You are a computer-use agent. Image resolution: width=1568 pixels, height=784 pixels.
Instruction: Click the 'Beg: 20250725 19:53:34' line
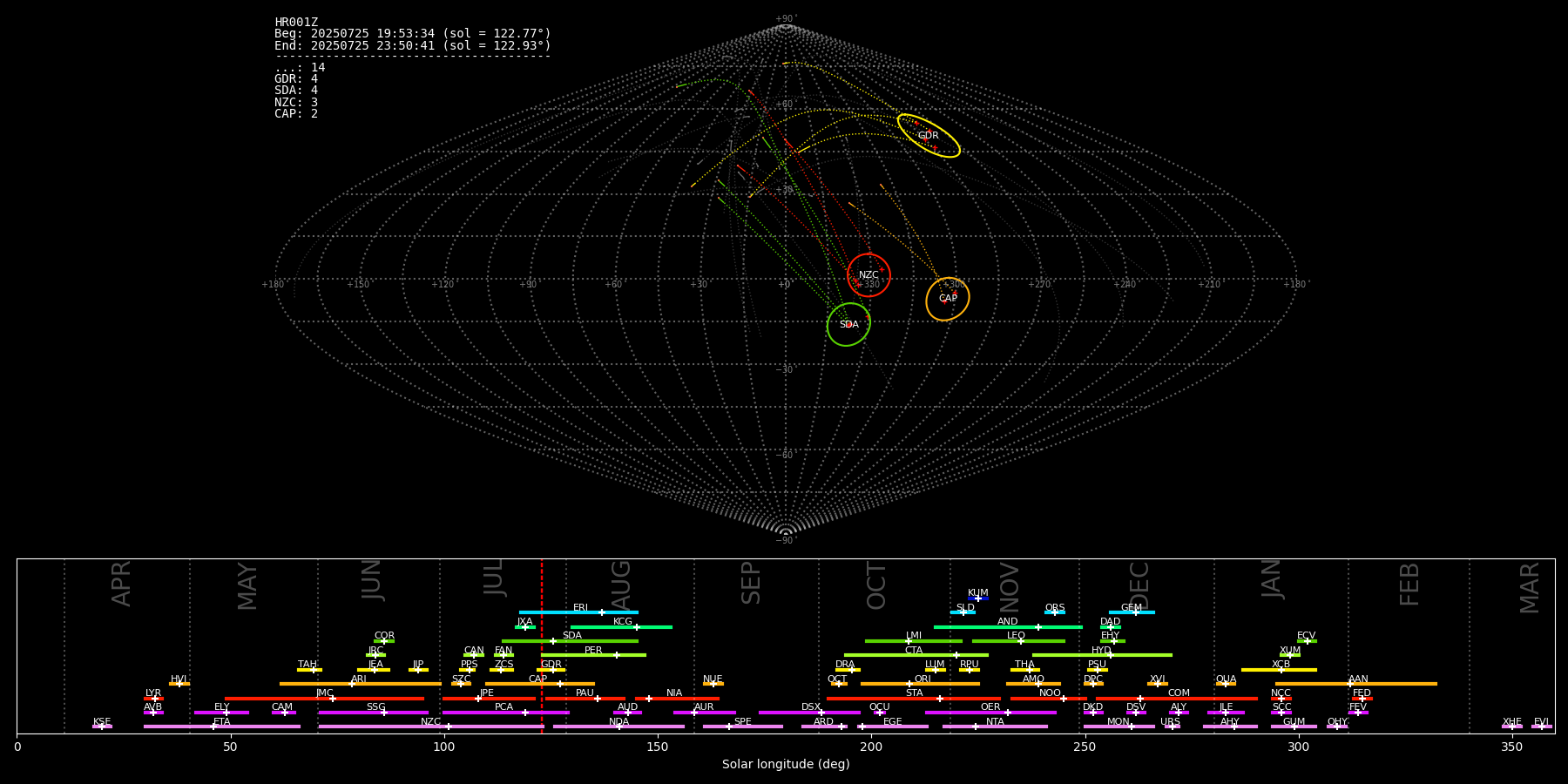click(x=413, y=34)
